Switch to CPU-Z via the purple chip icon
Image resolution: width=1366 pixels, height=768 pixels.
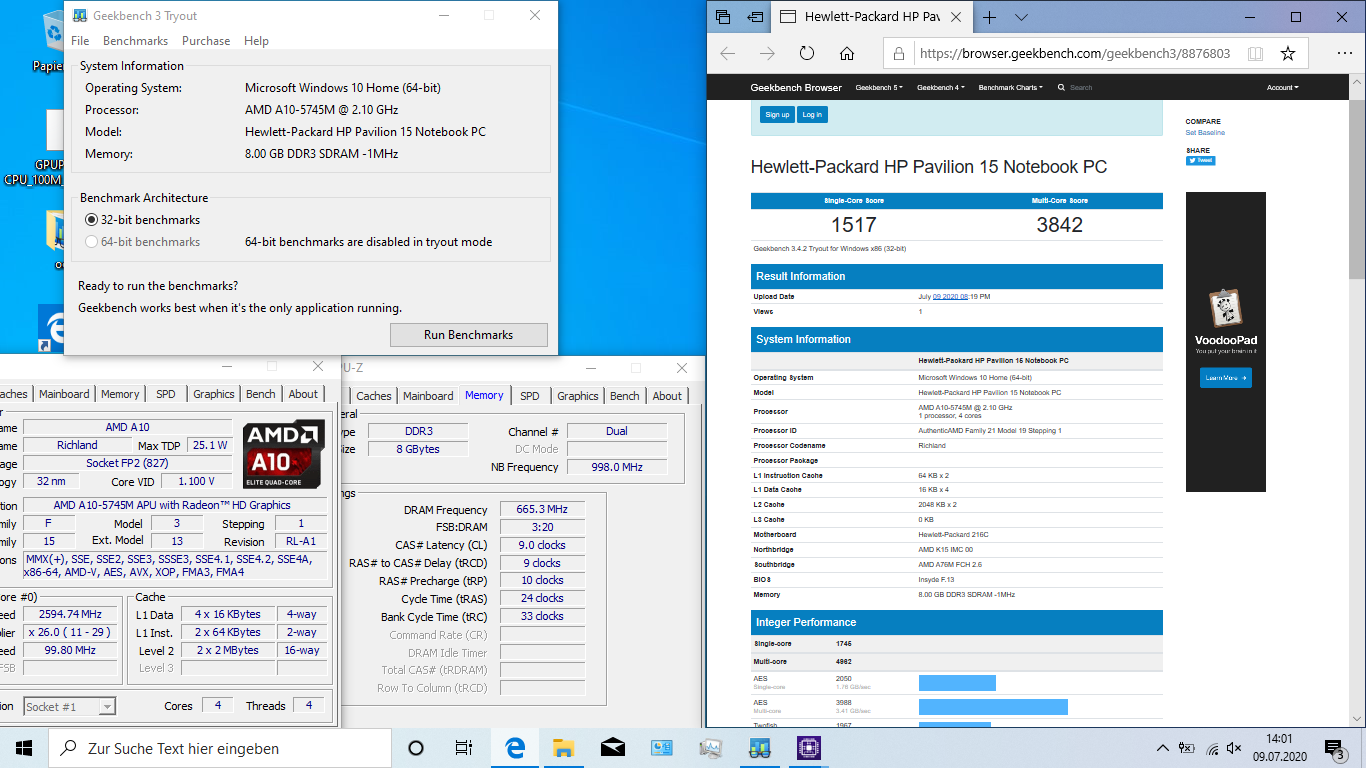(809, 748)
